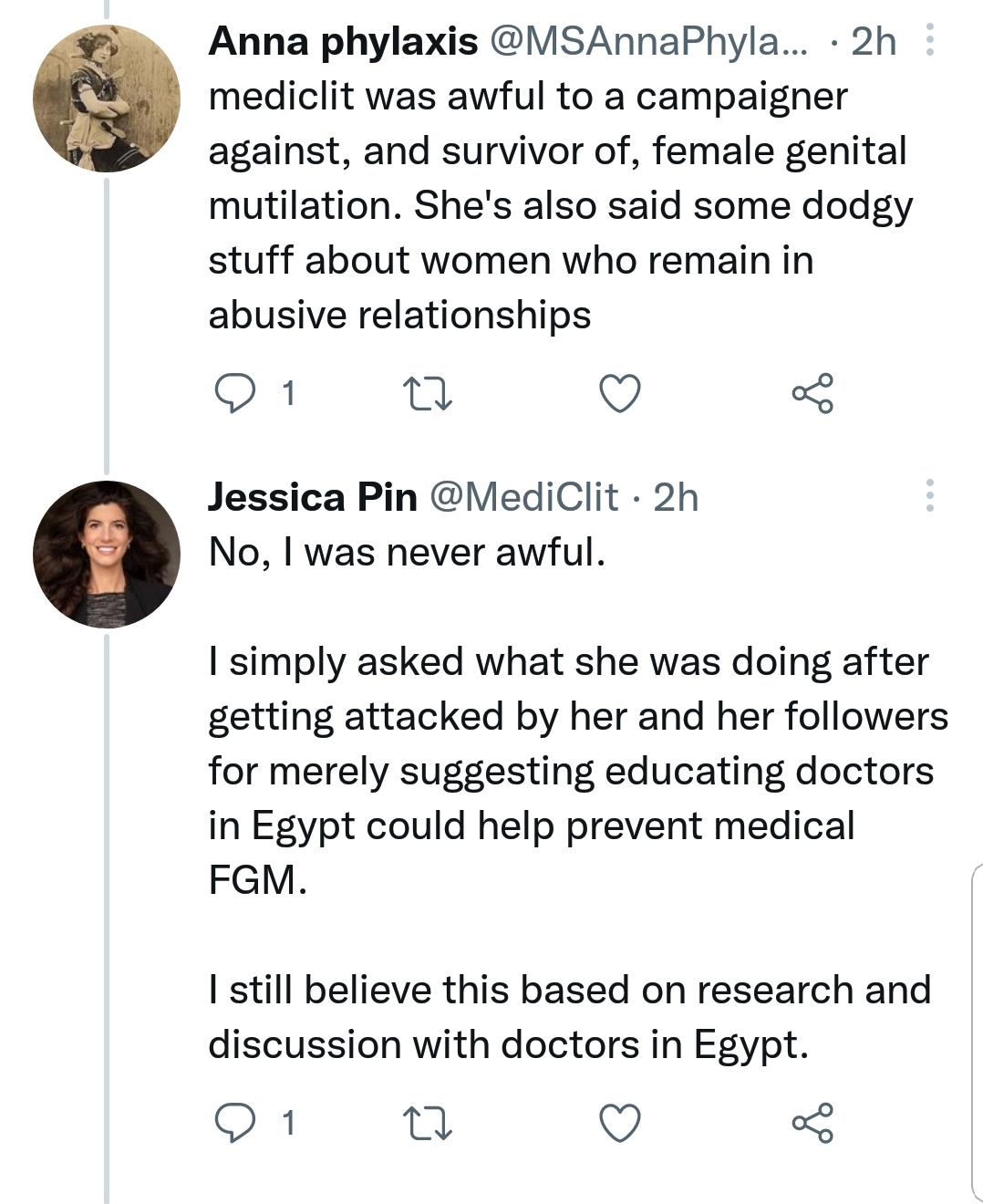Open the 2h timestamp on Jessica Pin's tweet
Viewport: 983px width, 1204px height.
(677, 497)
